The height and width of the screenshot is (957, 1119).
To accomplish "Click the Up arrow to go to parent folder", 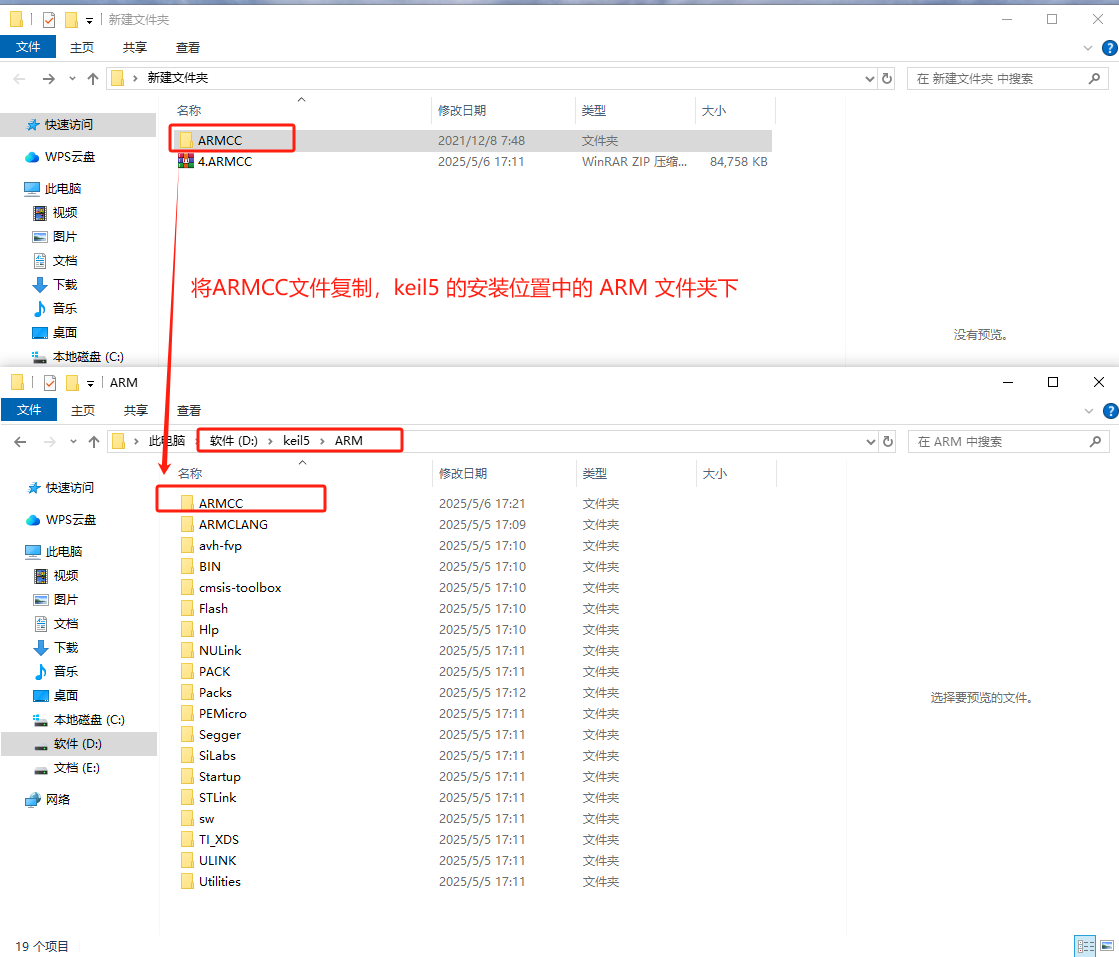I will tap(92, 77).
